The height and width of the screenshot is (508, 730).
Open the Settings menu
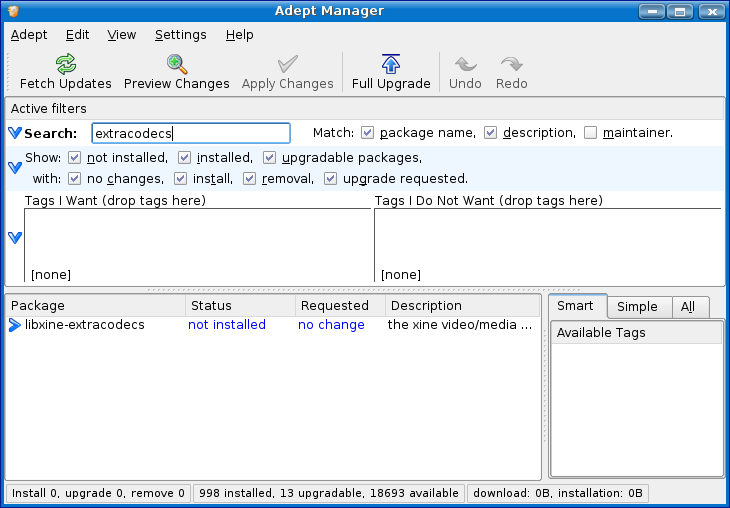pyautogui.click(x=181, y=35)
